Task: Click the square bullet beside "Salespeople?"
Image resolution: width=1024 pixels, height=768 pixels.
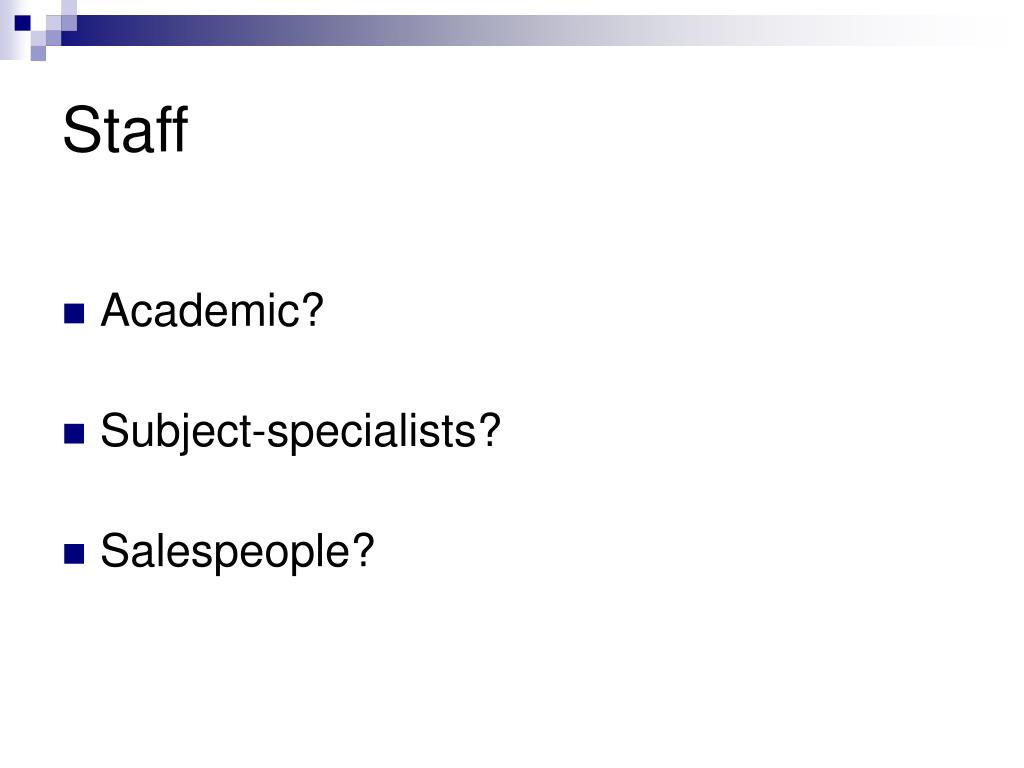Action: pyautogui.click(x=74, y=554)
